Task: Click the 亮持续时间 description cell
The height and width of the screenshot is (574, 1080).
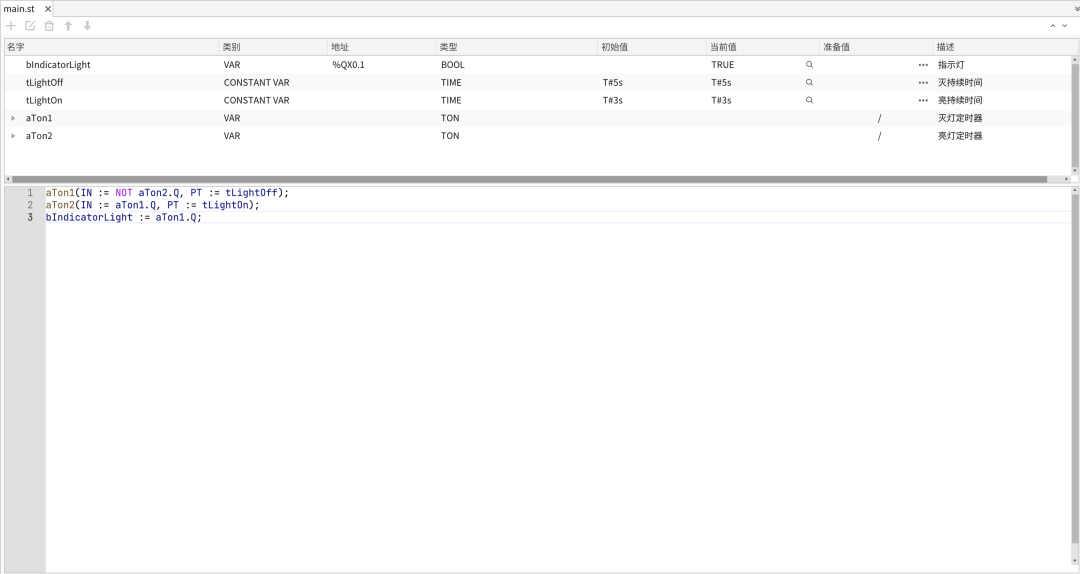Action: [959, 101]
